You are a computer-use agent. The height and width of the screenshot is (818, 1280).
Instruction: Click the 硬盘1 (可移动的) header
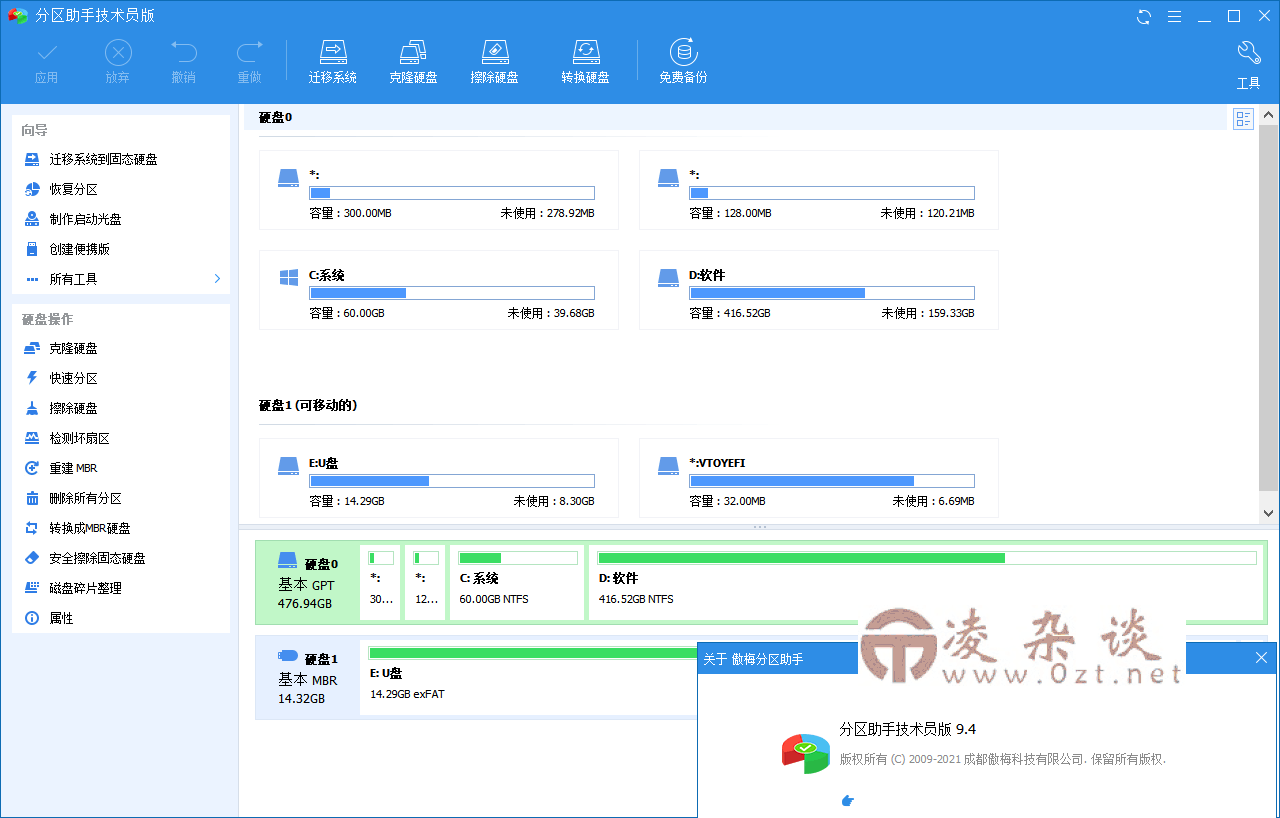[308, 405]
